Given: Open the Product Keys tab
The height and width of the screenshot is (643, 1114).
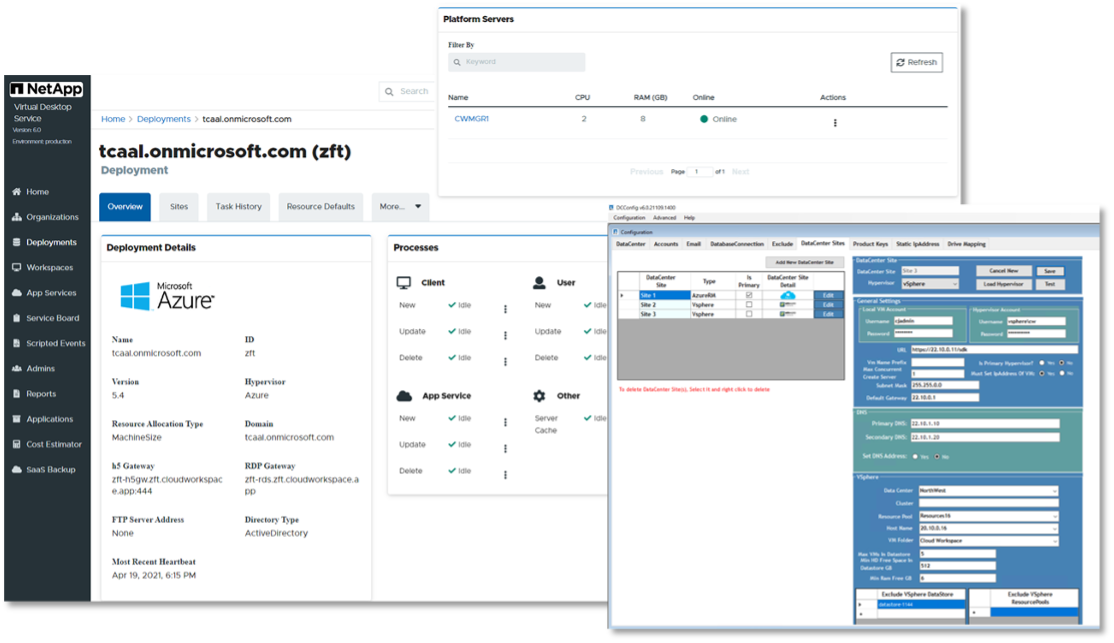Looking at the screenshot, I should tap(870, 243).
